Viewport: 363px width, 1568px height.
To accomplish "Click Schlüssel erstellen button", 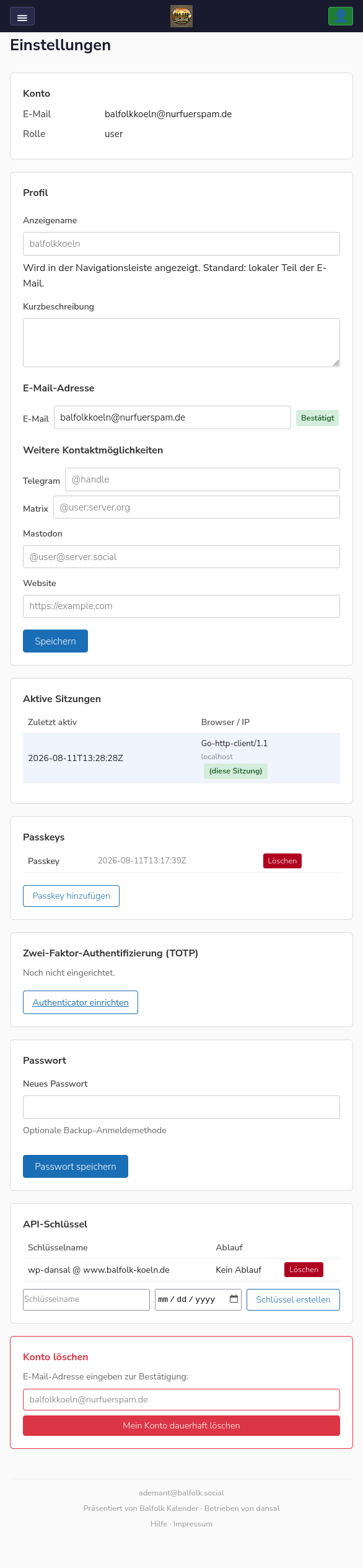I will click(293, 1299).
